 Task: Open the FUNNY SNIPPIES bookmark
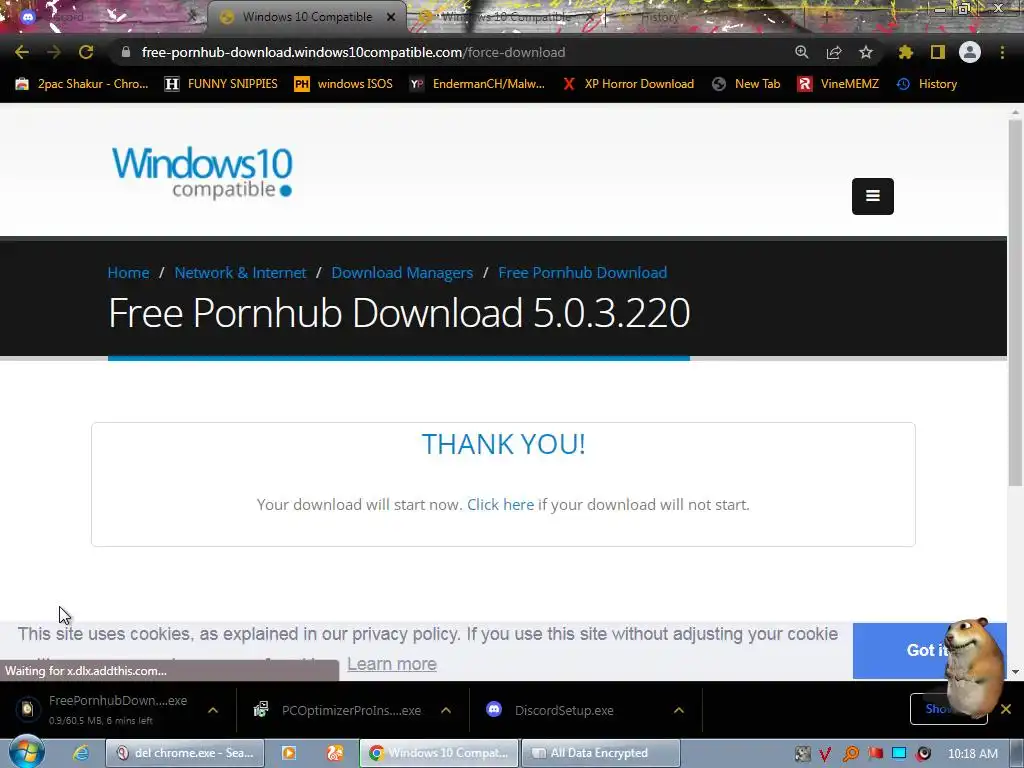[221, 84]
